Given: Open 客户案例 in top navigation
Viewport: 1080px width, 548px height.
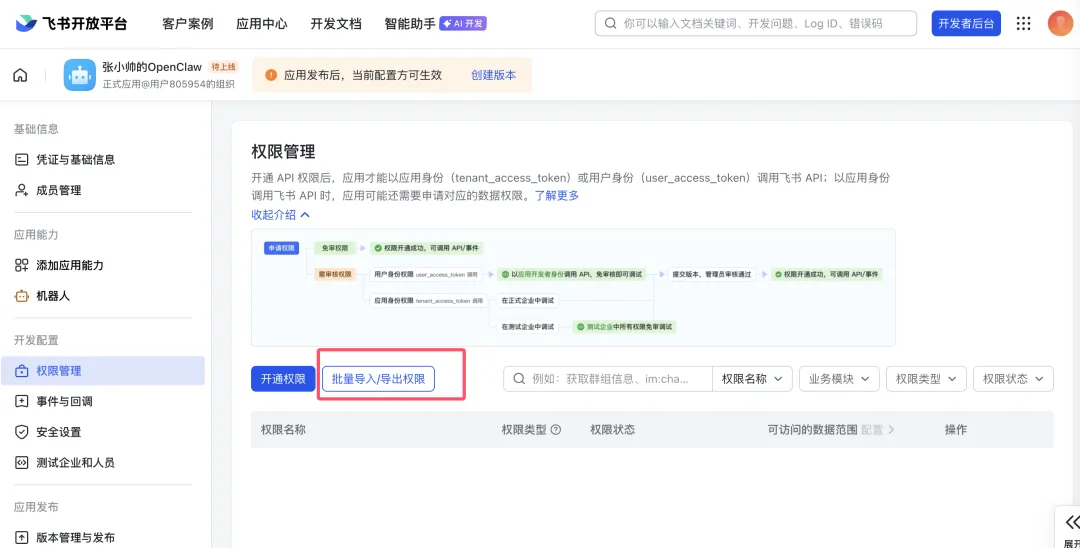Looking at the screenshot, I should (188, 23).
